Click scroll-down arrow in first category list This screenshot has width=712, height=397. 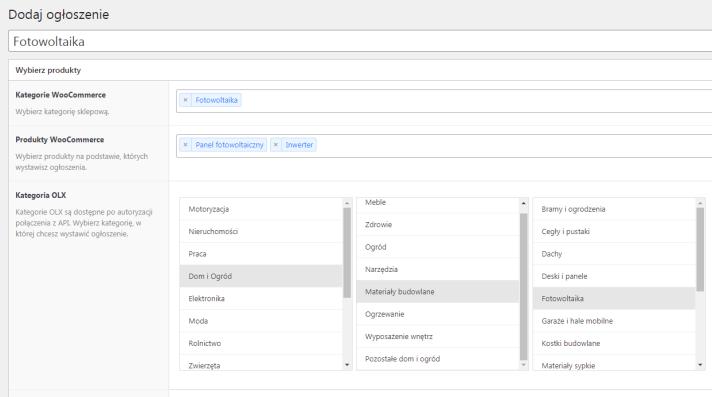tap(347, 365)
